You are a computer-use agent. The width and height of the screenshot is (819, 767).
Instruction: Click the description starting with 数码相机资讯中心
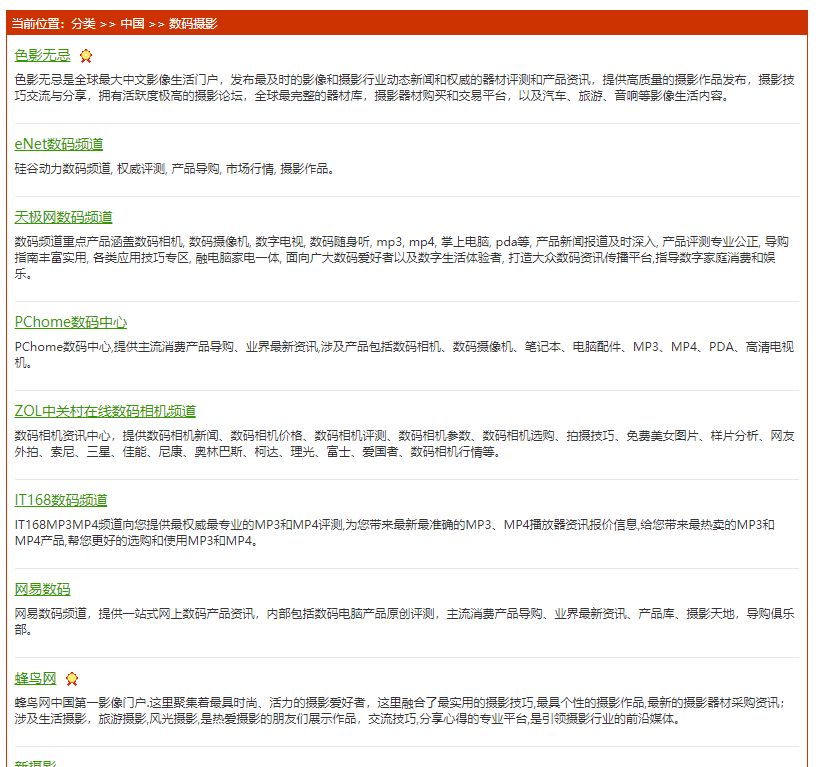(404, 444)
